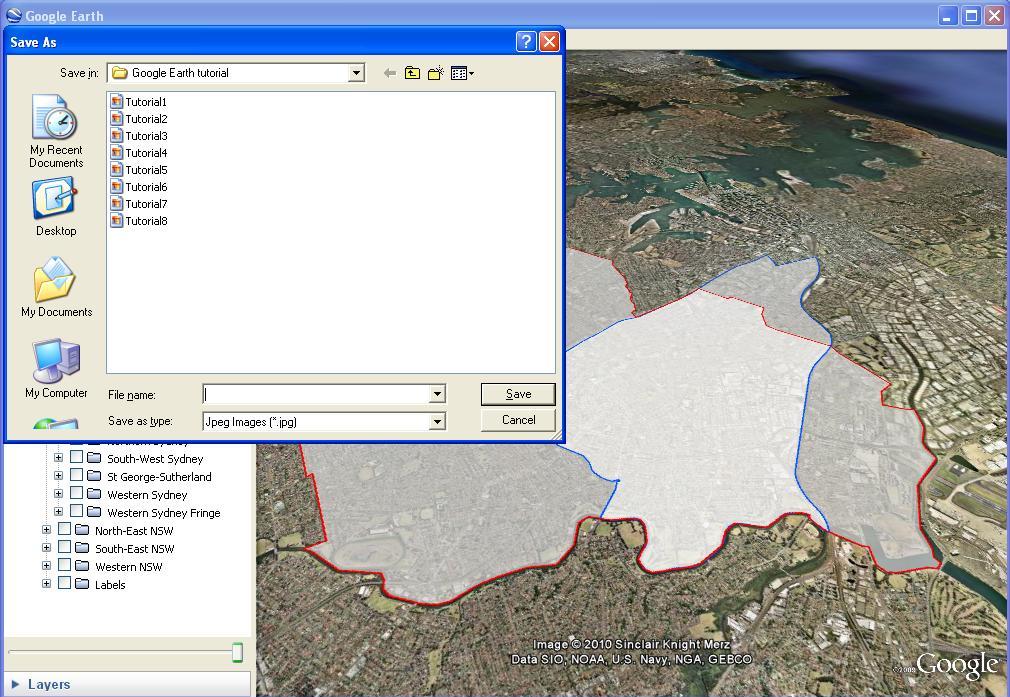The height and width of the screenshot is (697, 1010).
Task: Select the Tutorial4 file icon
Action: [x=117, y=153]
